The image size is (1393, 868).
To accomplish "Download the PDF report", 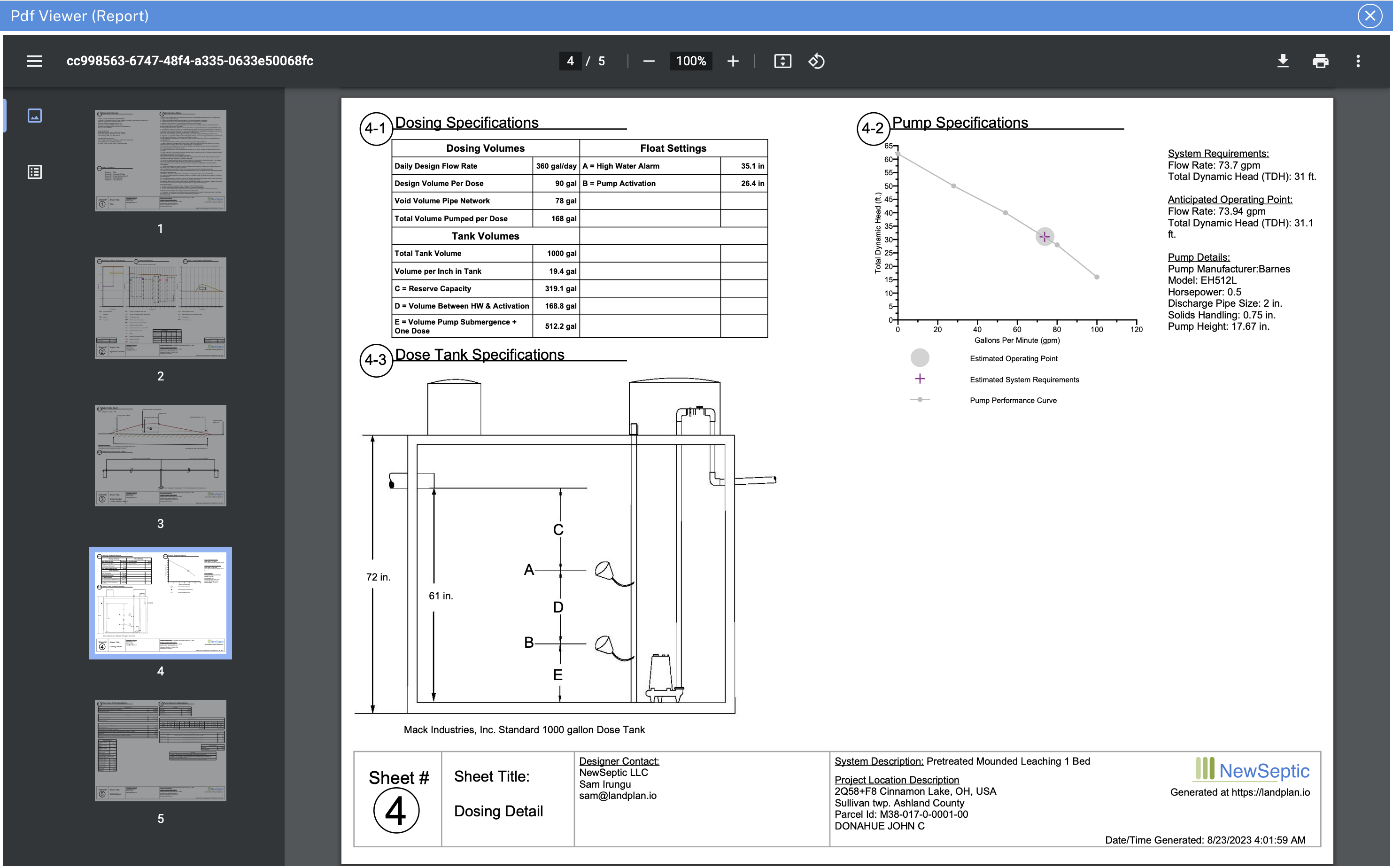I will pos(1283,61).
